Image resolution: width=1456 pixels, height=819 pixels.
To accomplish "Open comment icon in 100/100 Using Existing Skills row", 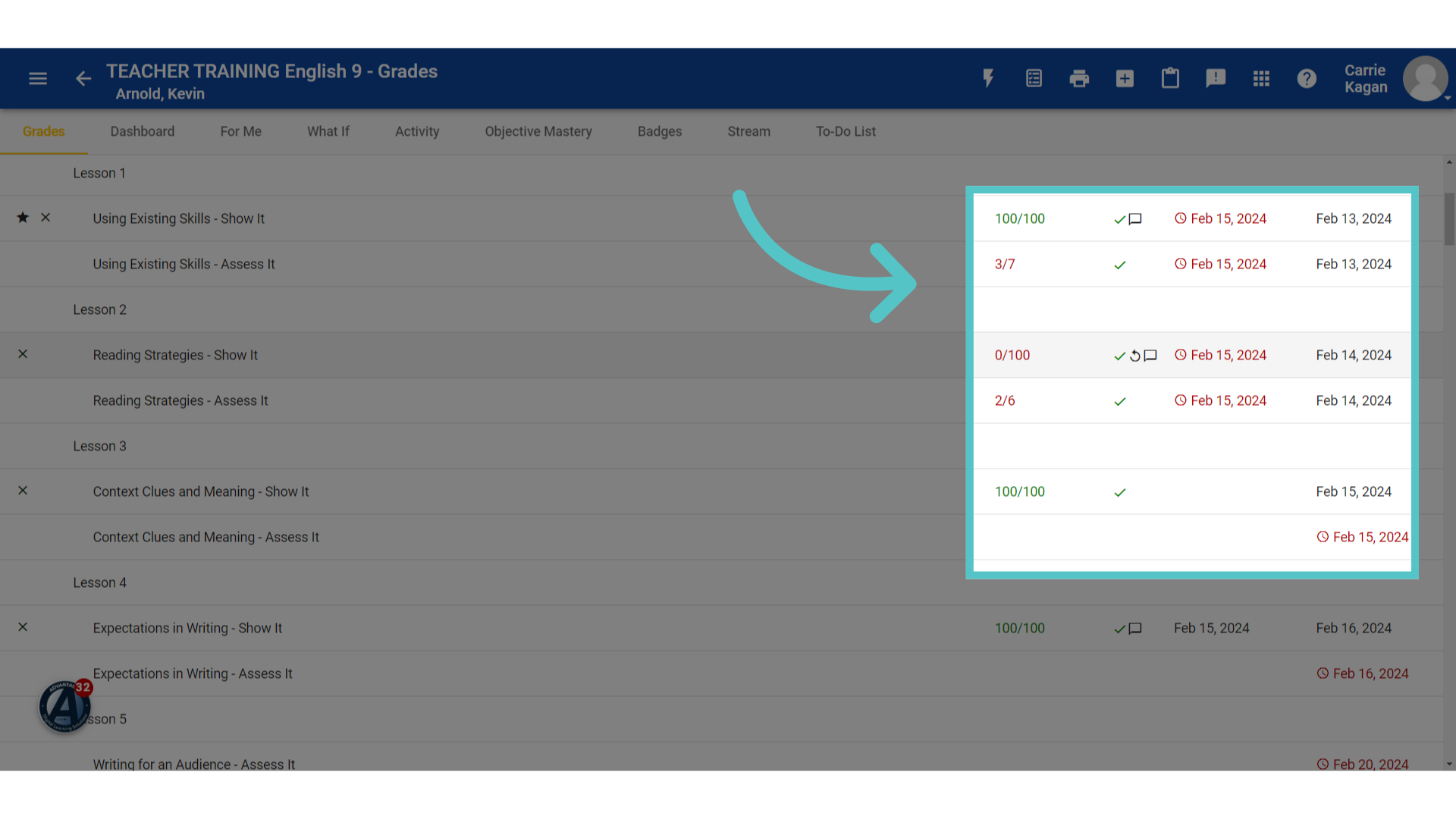I will [x=1135, y=219].
